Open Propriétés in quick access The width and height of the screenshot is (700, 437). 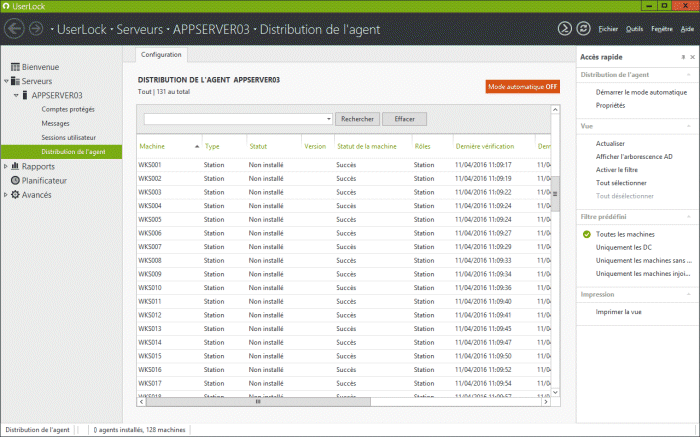pos(610,105)
